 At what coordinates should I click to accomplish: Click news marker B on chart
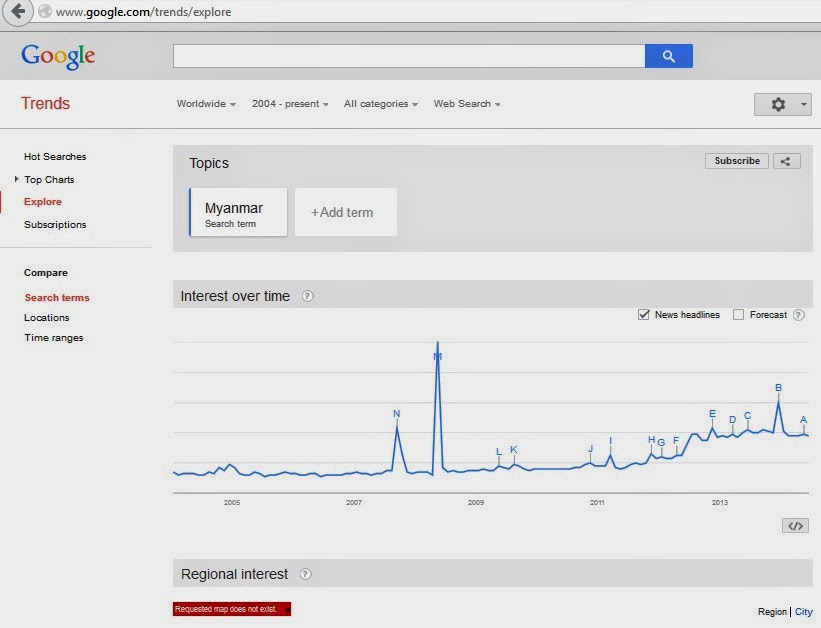pos(779,388)
